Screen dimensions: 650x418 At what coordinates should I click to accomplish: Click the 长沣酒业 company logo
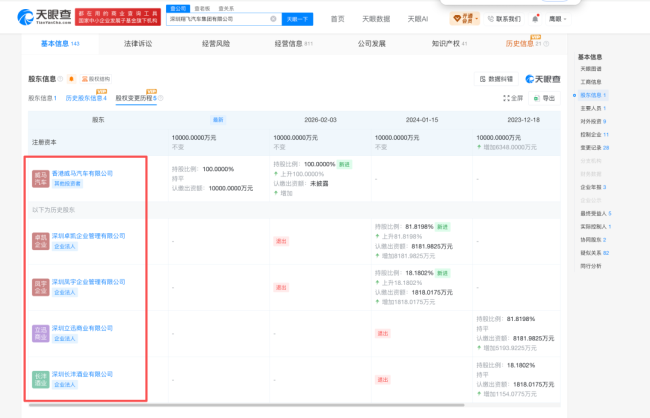pyautogui.click(x=41, y=379)
